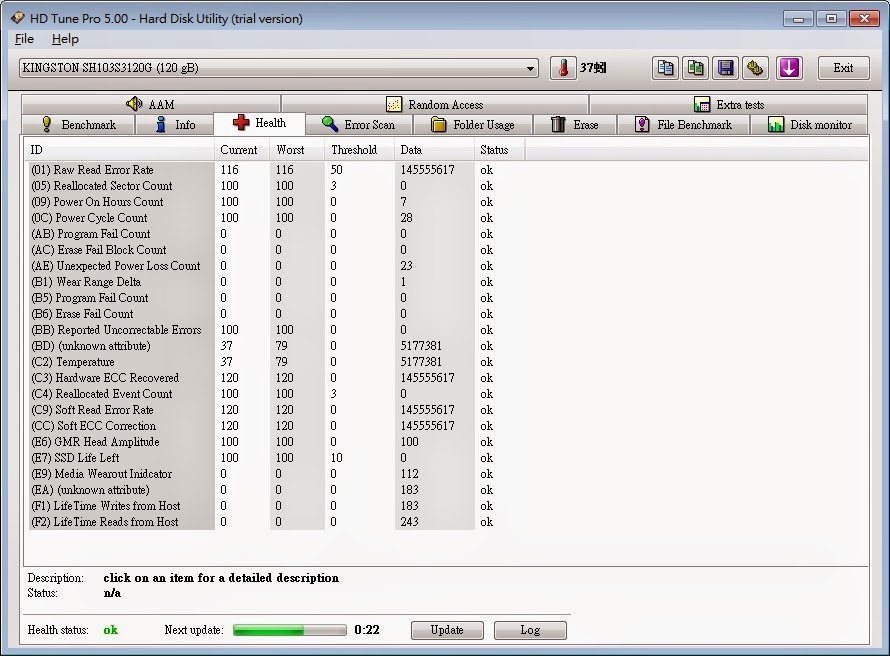Click the Random Access tab icon

tap(394, 104)
